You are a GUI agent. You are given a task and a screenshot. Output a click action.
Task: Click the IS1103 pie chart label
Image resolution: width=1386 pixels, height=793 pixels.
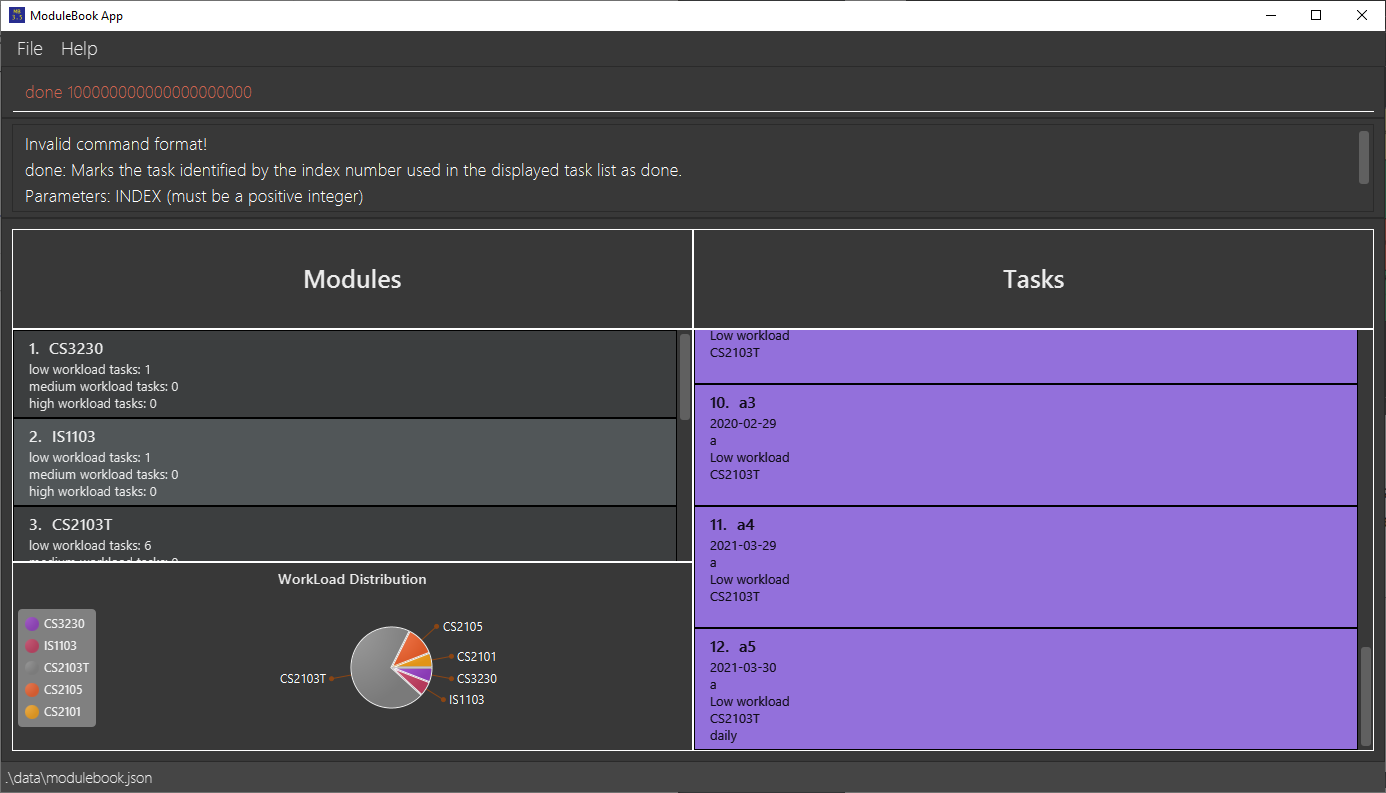click(x=466, y=700)
